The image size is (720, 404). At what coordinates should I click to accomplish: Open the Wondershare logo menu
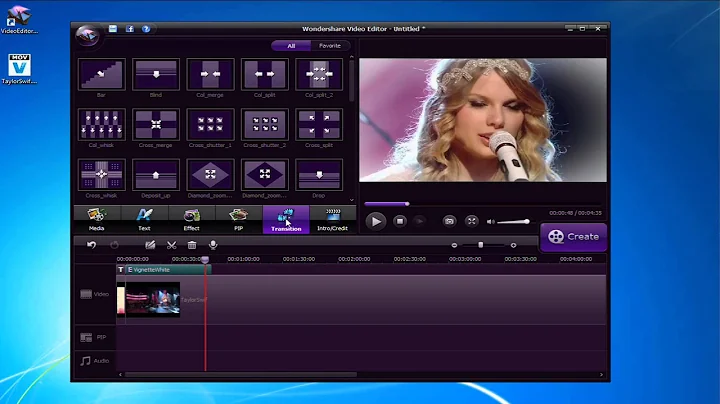87,35
